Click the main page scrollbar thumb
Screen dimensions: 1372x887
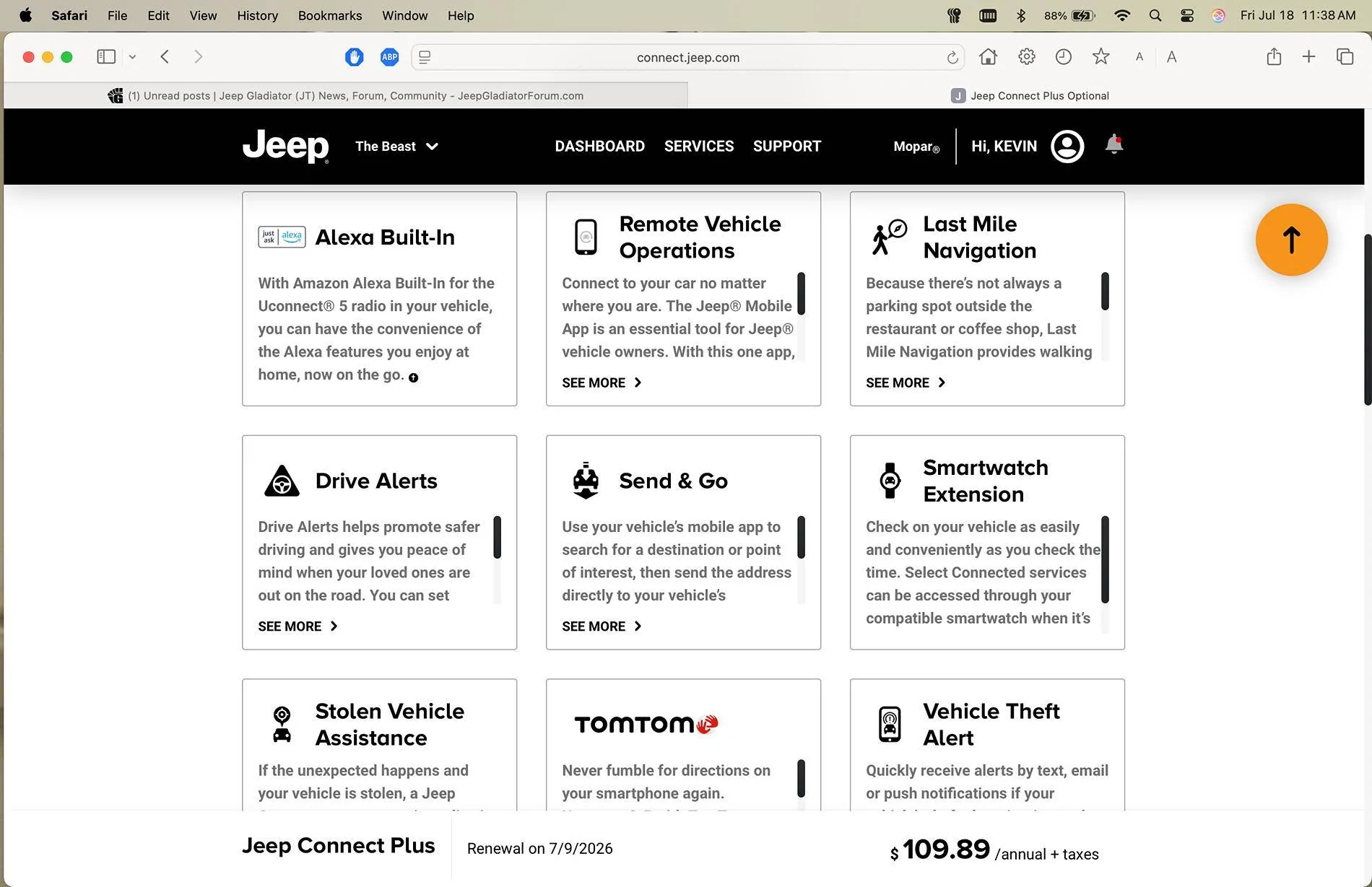[1367, 319]
